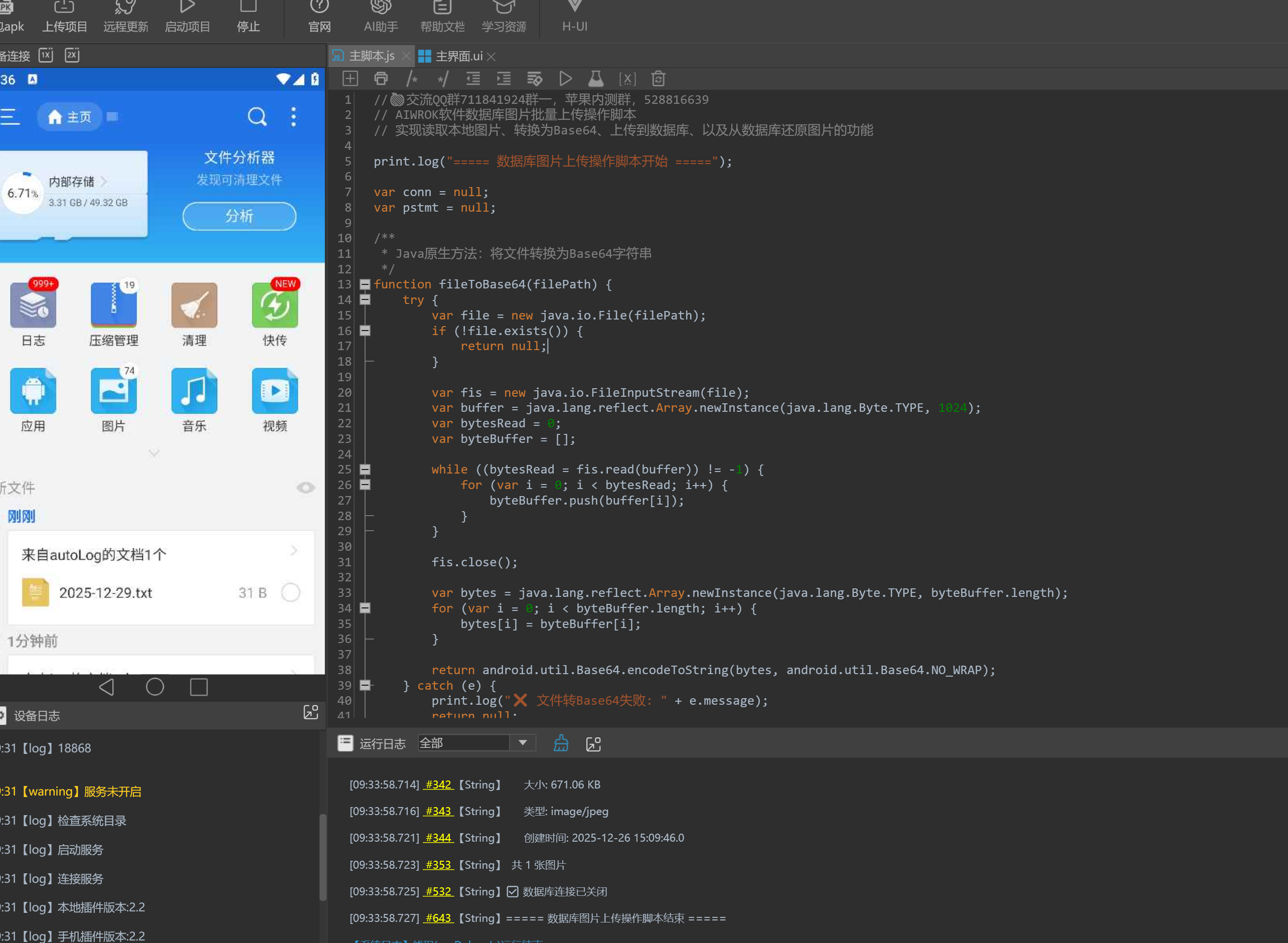The height and width of the screenshot is (943, 1288).
Task: Open the 全部 log filter dropdown
Action: coord(522,743)
